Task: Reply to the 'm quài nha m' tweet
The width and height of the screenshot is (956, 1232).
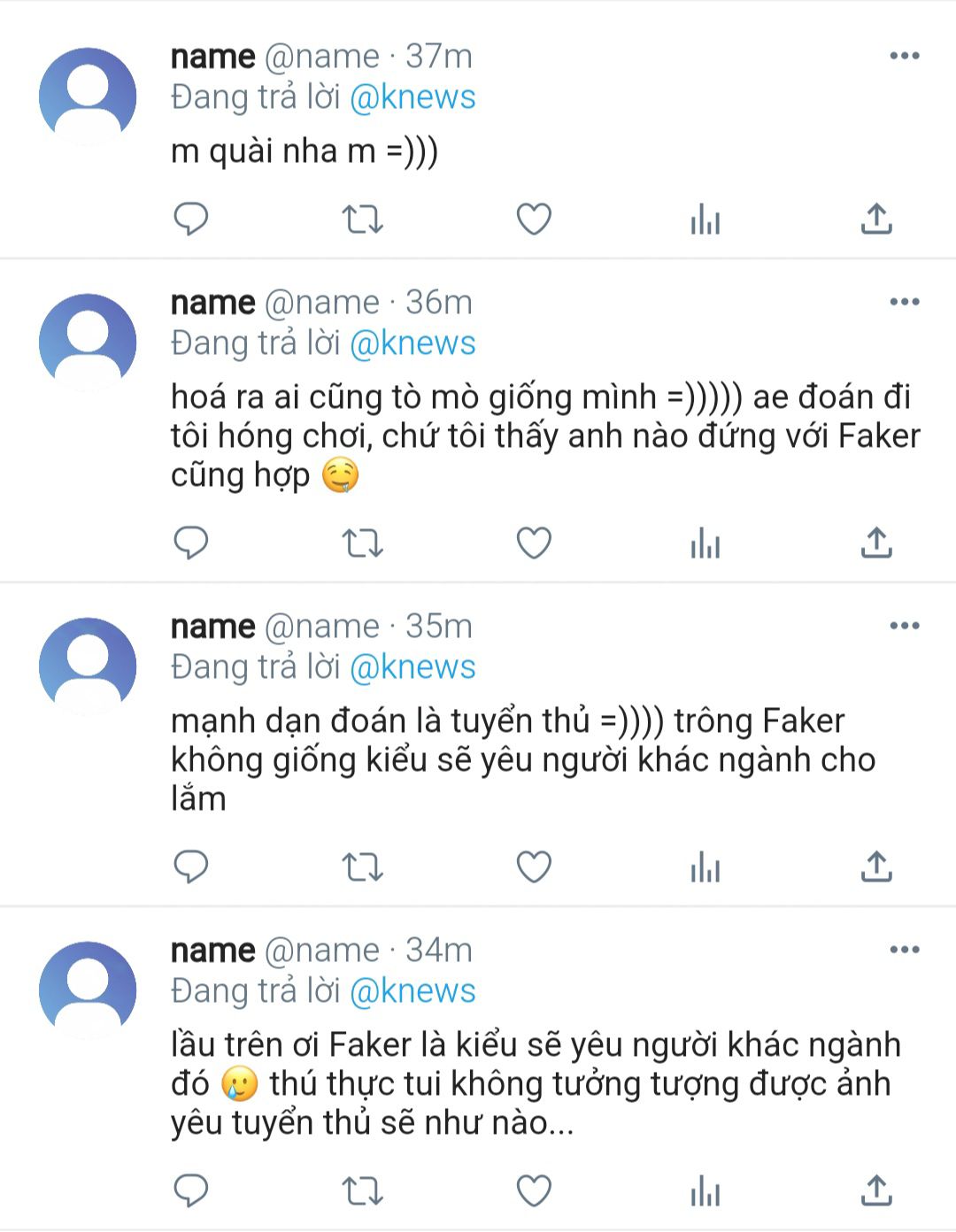Action: pyautogui.click(x=190, y=219)
